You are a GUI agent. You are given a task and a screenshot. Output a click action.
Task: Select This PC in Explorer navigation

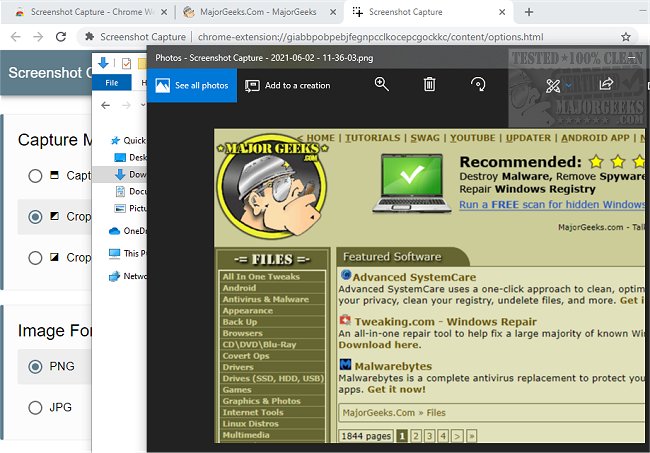click(x=128, y=253)
